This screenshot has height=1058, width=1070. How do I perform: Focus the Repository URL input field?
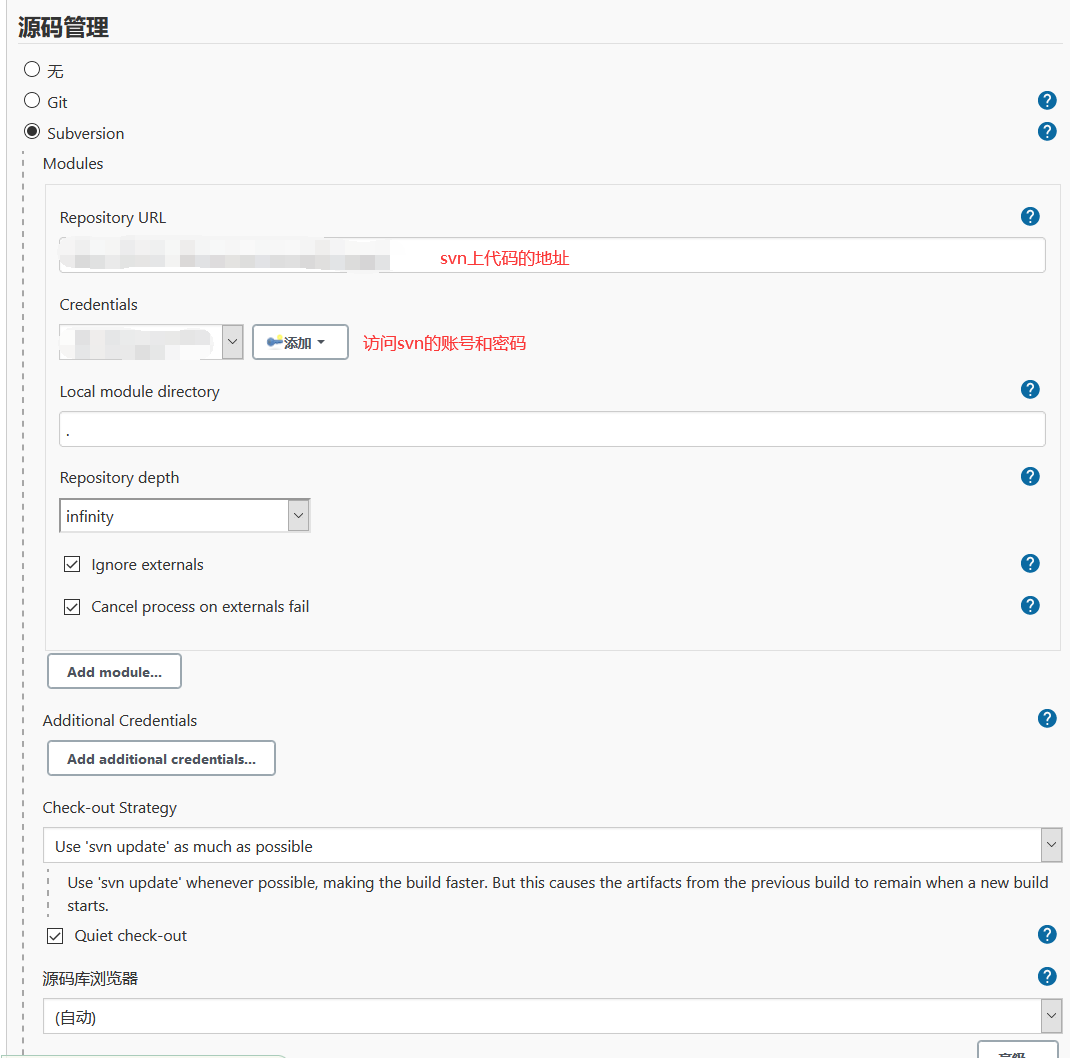552,255
